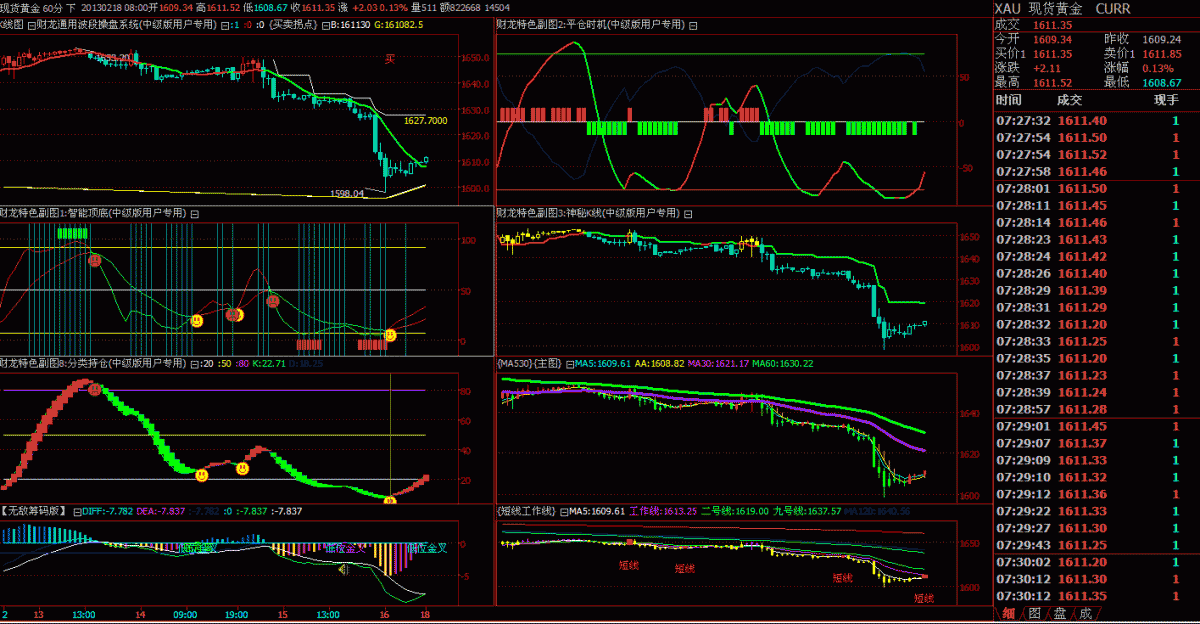Image resolution: width=1200 pixels, height=624 pixels.
Task: Click the first red sad face in 智能顶底
Action: tap(94, 260)
